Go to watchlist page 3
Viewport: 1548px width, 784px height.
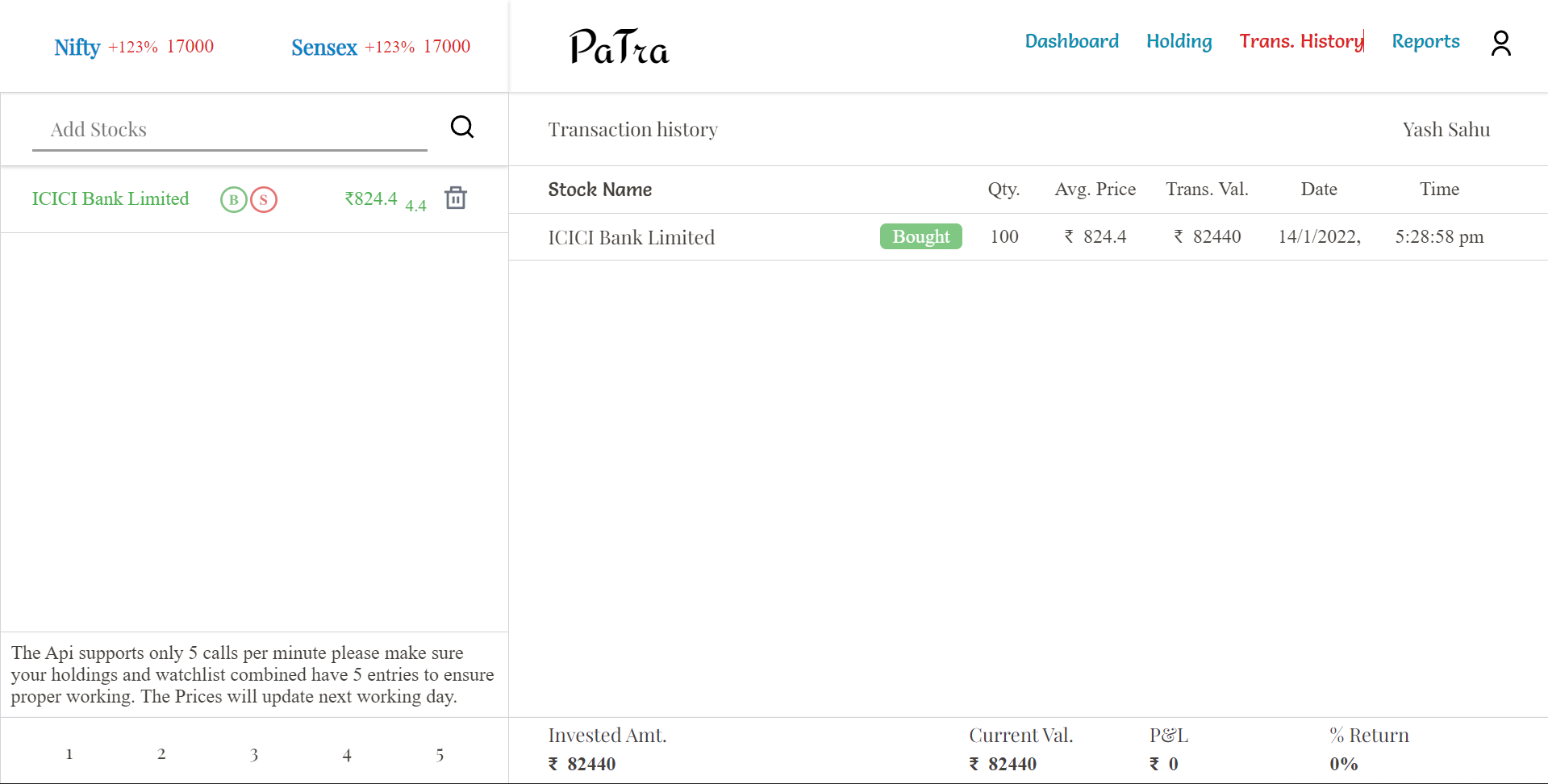pos(254,755)
